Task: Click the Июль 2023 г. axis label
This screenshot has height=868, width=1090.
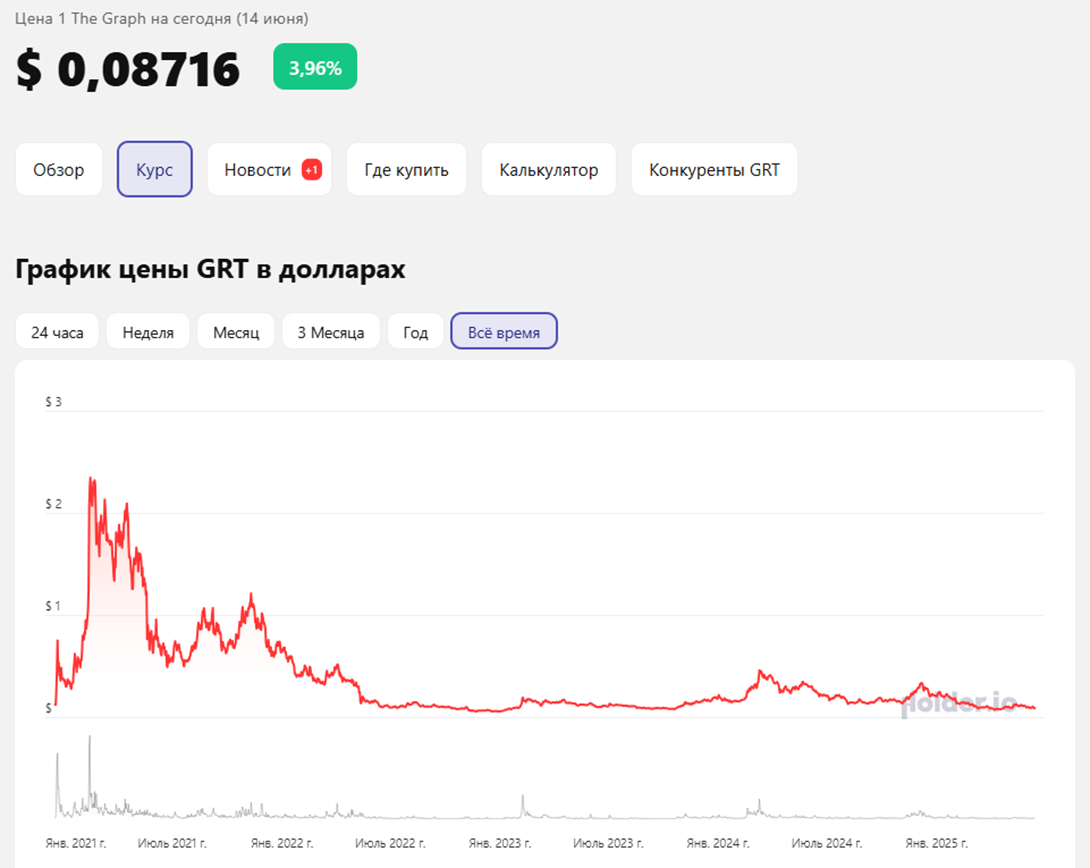Action: (x=608, y=843)
